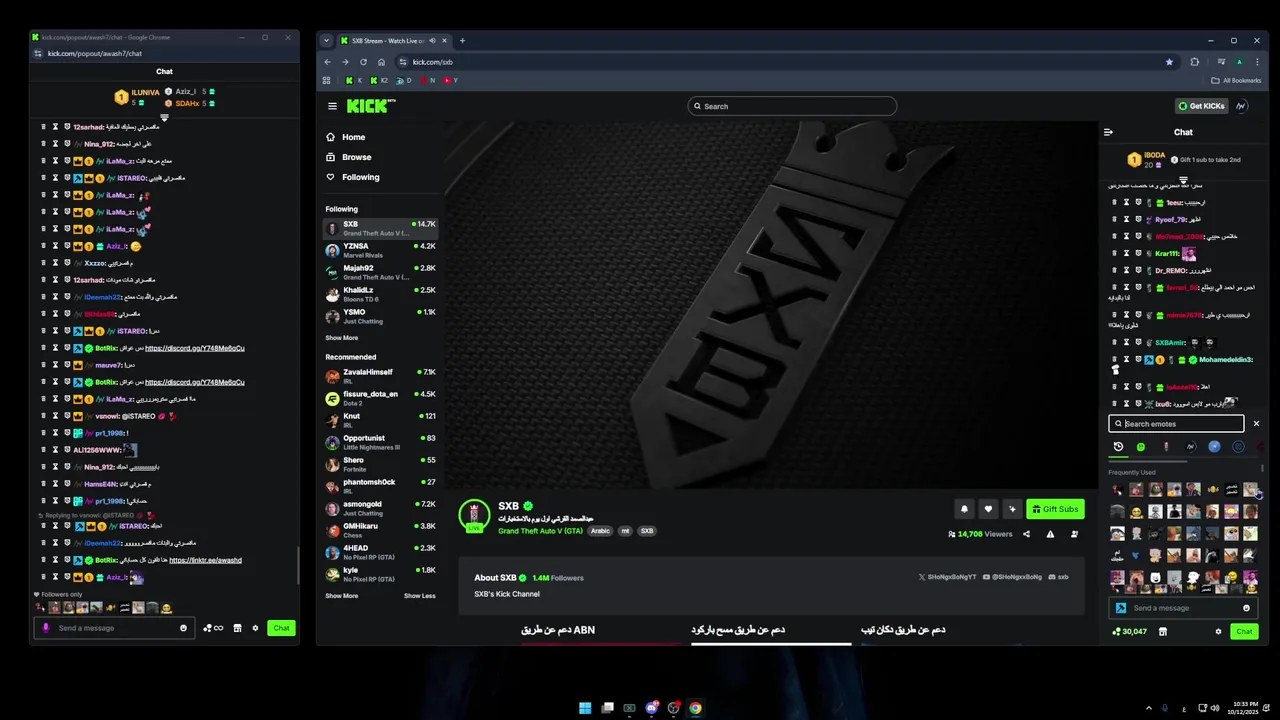Select the YSMO Just Chatting channel
1280x720 pixels.
pyautogui.click(x=380, y=316)
